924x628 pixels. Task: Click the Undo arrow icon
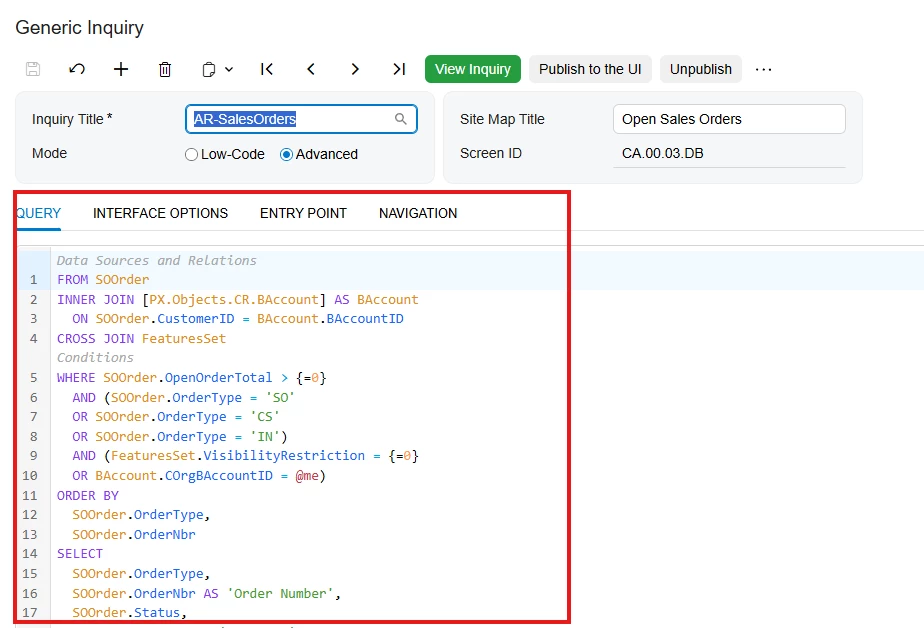click(77, 69)
